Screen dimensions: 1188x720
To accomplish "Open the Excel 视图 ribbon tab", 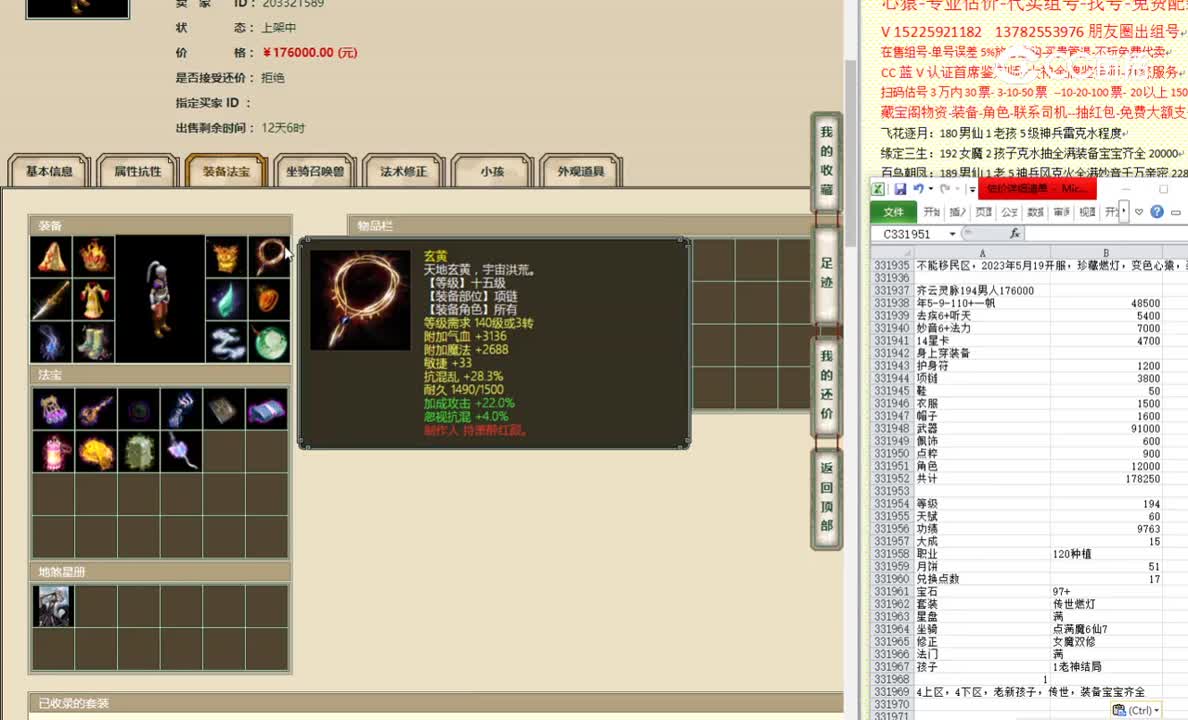I will click(1087, 212).
